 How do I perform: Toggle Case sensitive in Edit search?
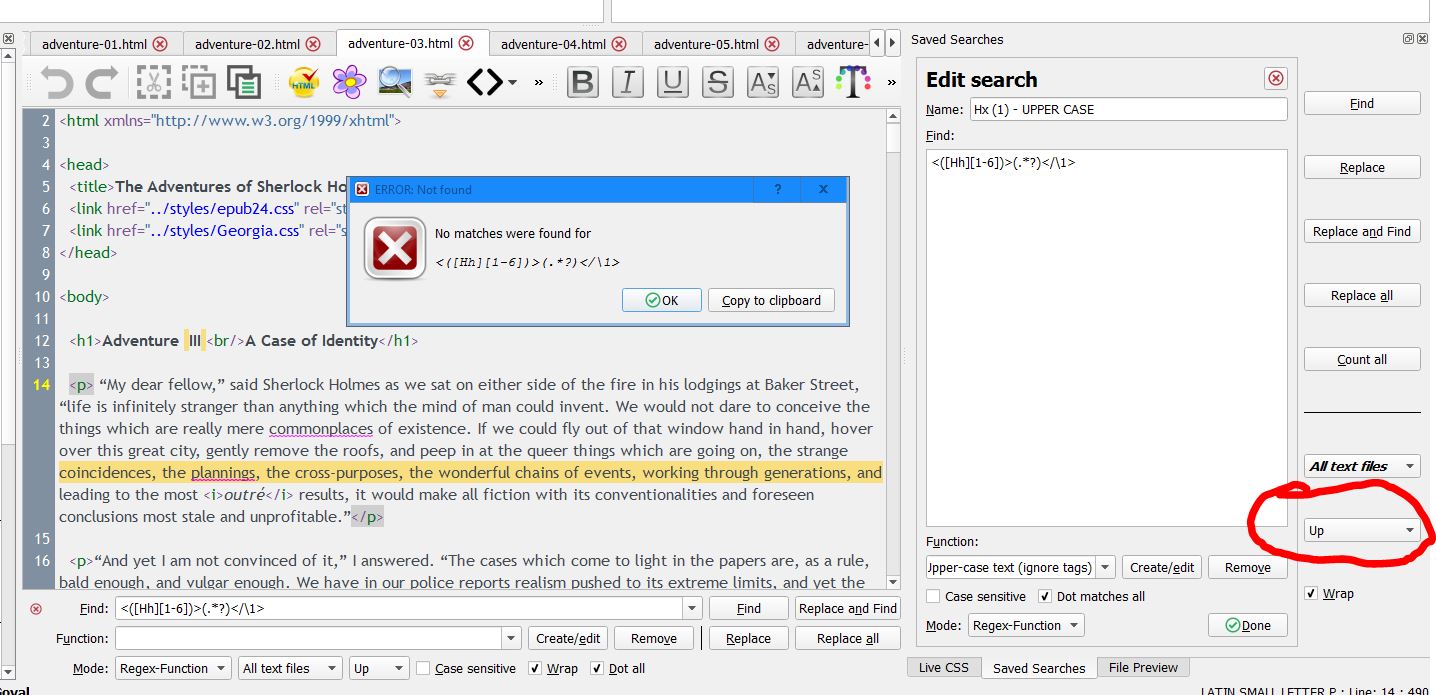933,596
